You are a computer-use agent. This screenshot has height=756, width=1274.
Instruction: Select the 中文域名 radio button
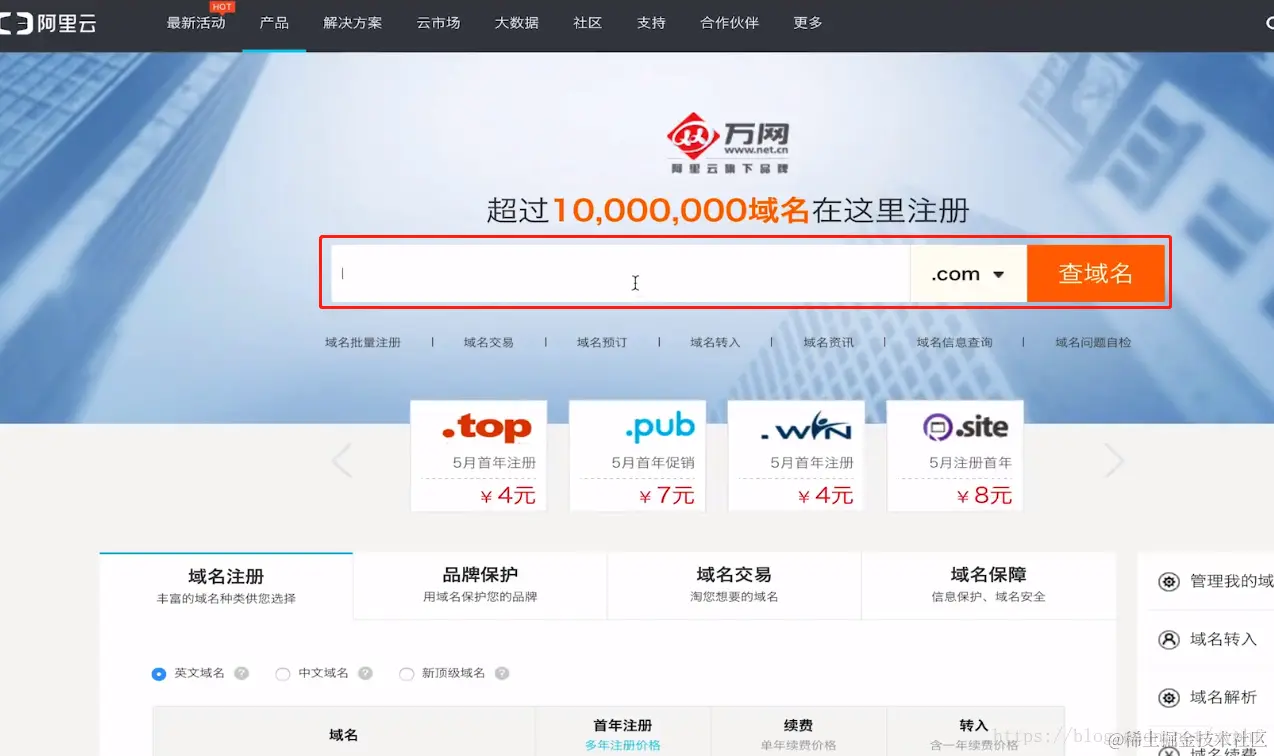(x=282, y=674)
